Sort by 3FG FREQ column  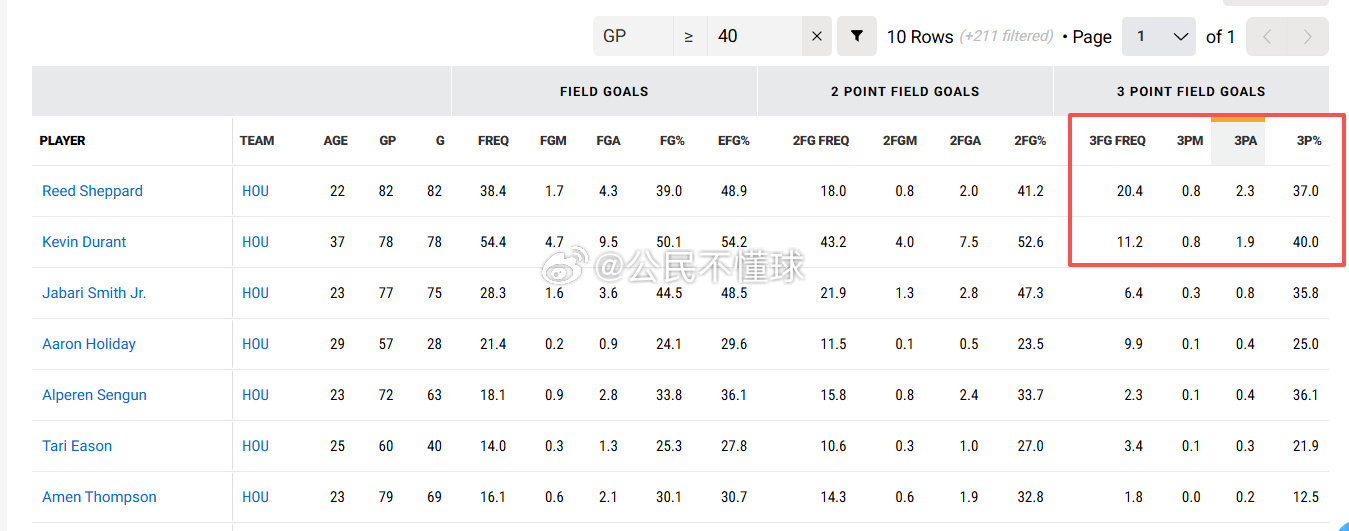pyautogui.click(x=1117, y=141)
